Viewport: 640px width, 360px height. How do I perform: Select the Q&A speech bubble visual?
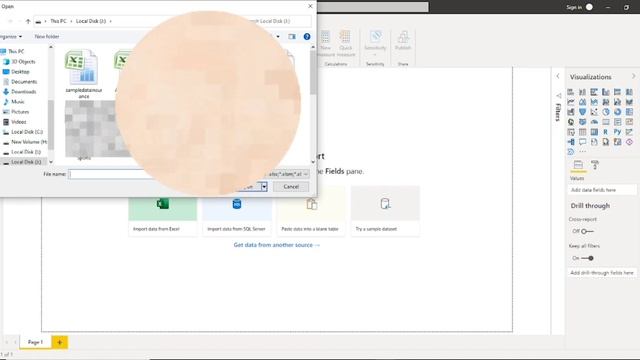coord(582,142)
